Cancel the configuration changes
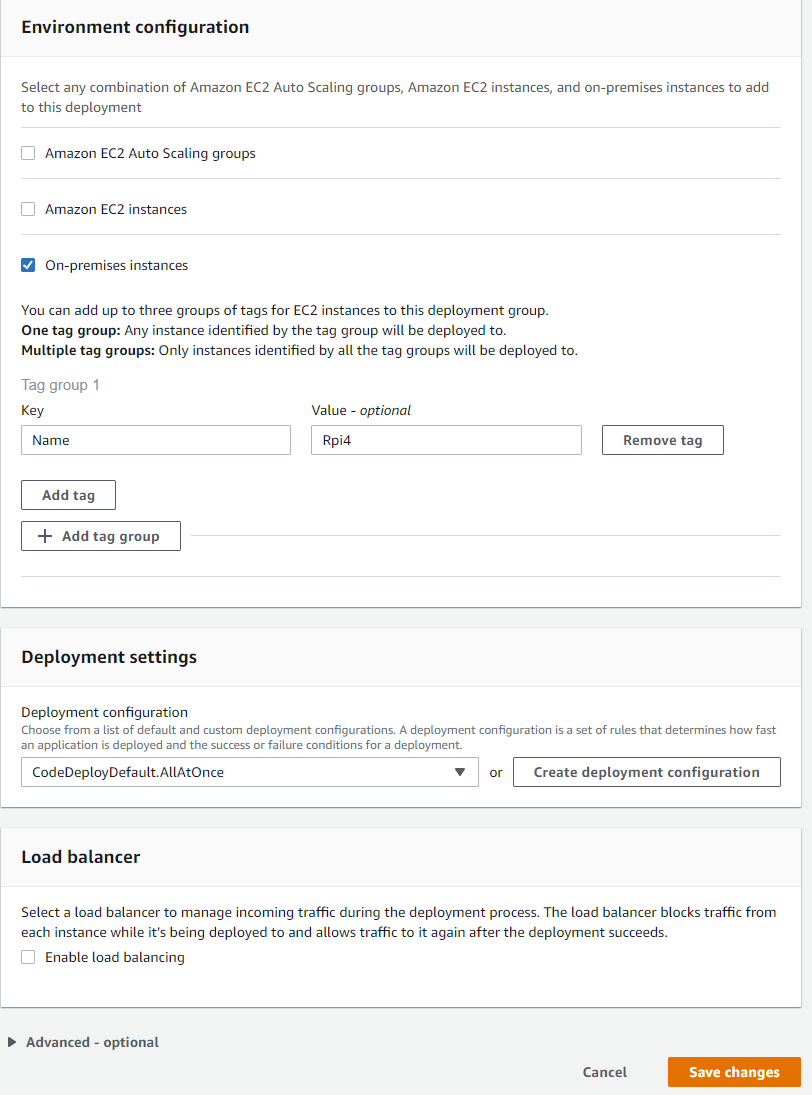The height and width of the screenshot is (1095, 812). [x=604, y=1071]
